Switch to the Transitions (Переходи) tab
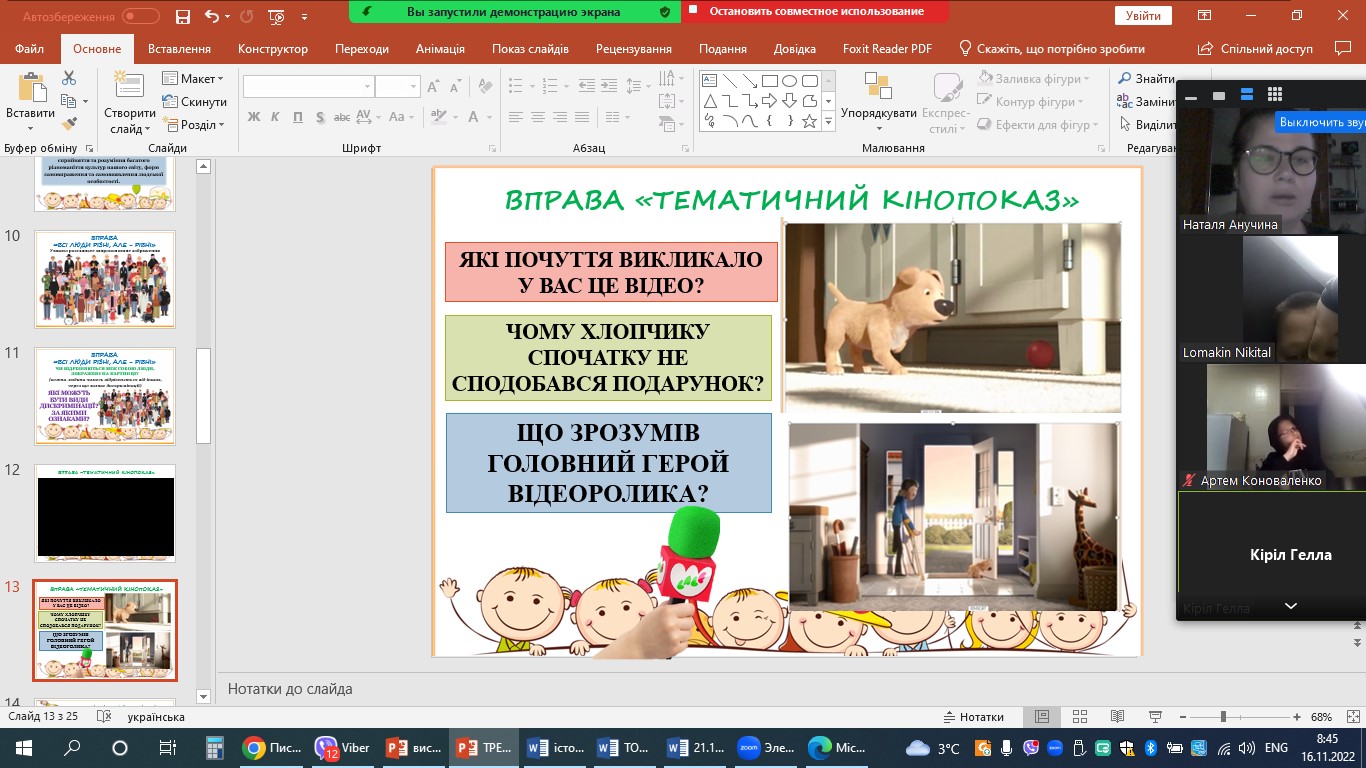The image size is (1366, 768). pos(362,49)
